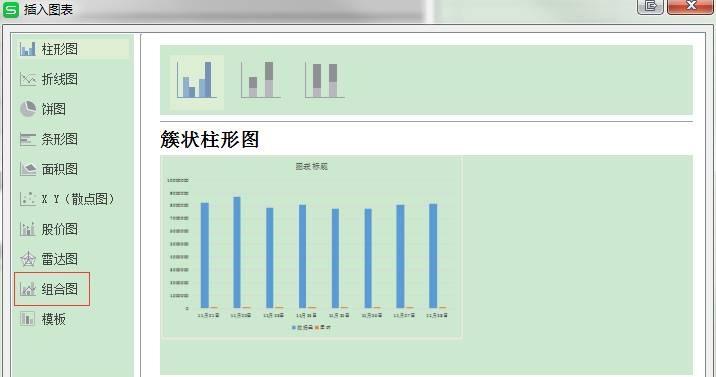Select the 雷达图 radar chart icon
The height and width of the screenshot is (377, 716).
click(27, 259)
